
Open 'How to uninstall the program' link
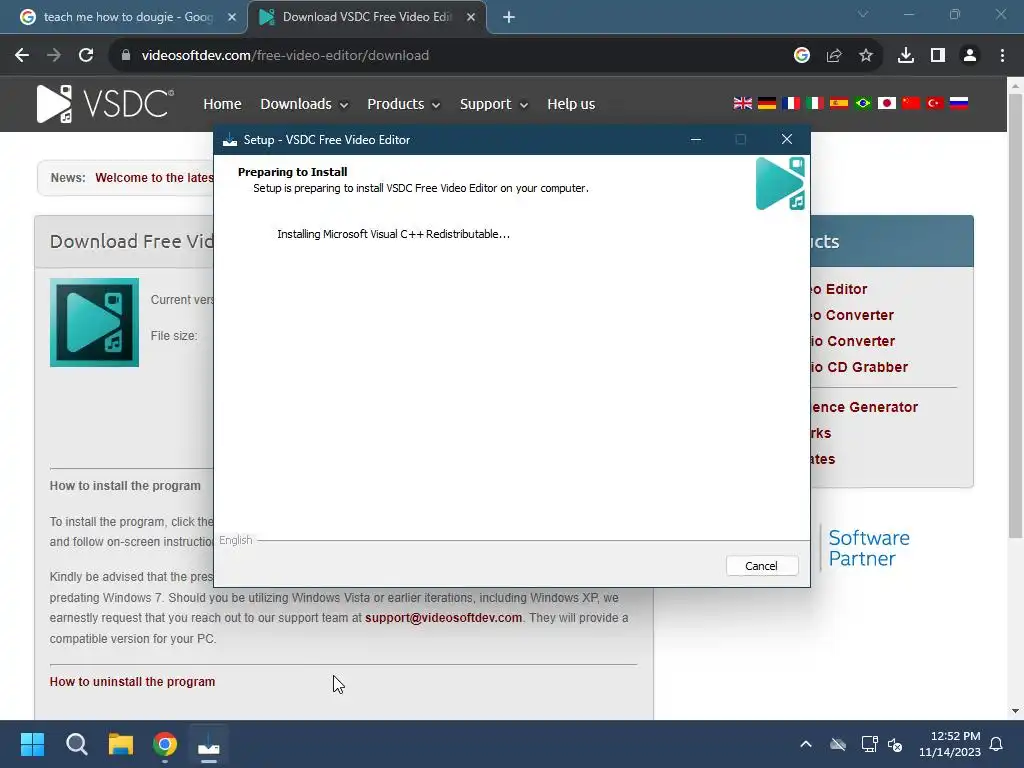click(132, 681)
